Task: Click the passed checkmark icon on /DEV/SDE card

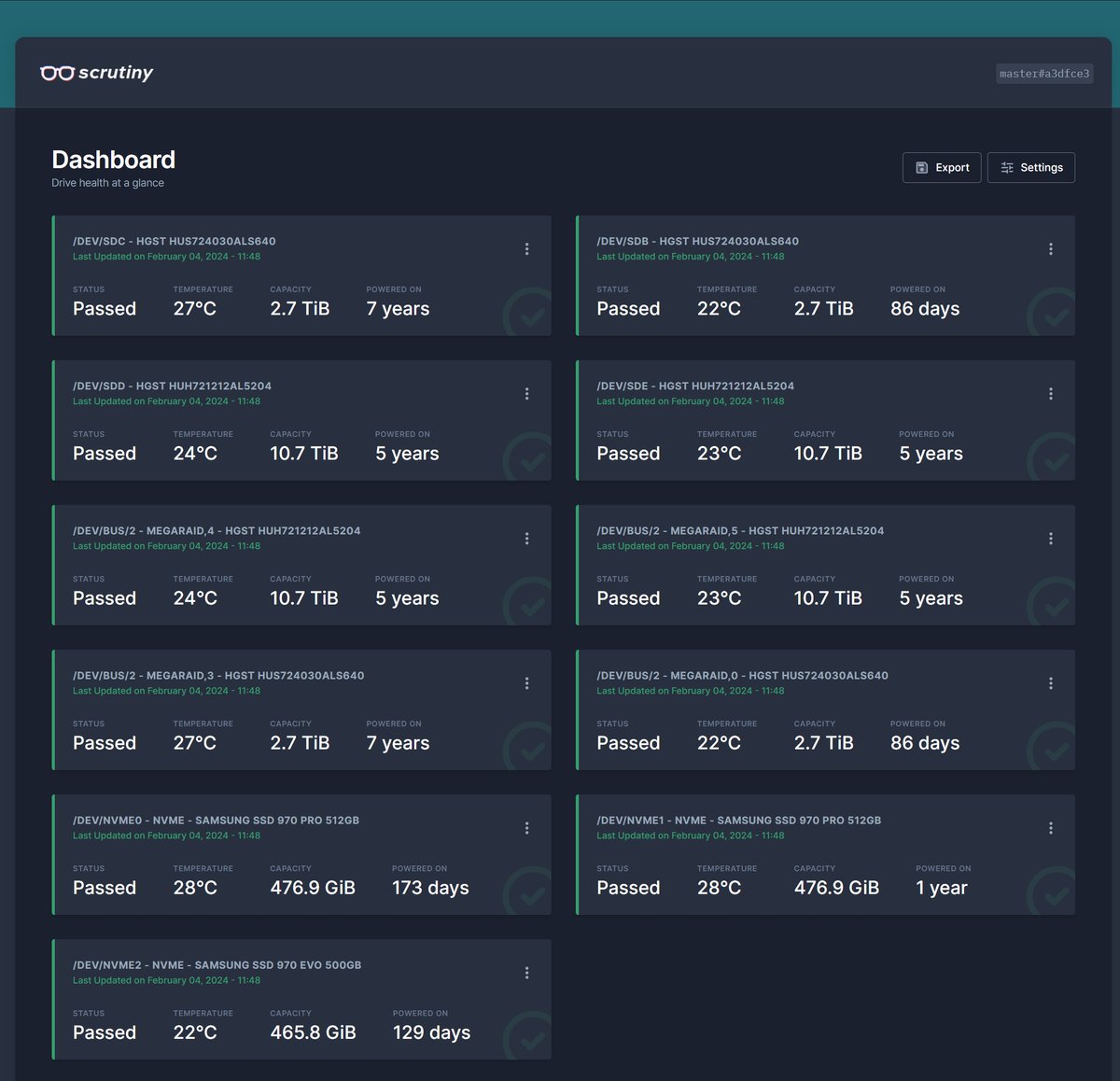Action: click(x=1053, y=458)
